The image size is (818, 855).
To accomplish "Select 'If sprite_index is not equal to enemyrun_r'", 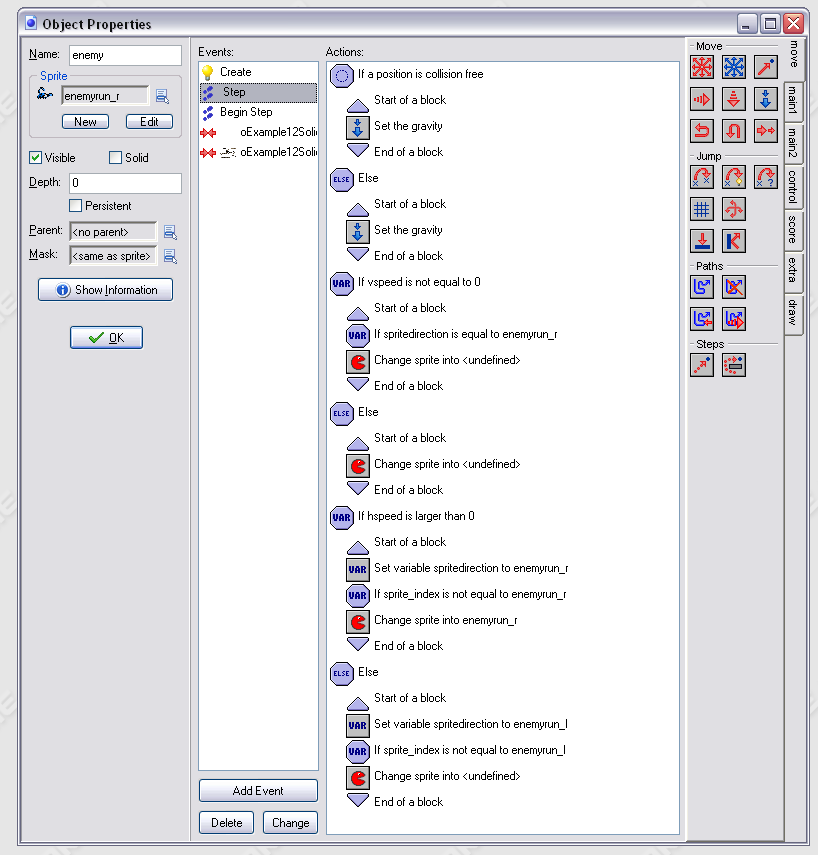I will click(456, 595).
